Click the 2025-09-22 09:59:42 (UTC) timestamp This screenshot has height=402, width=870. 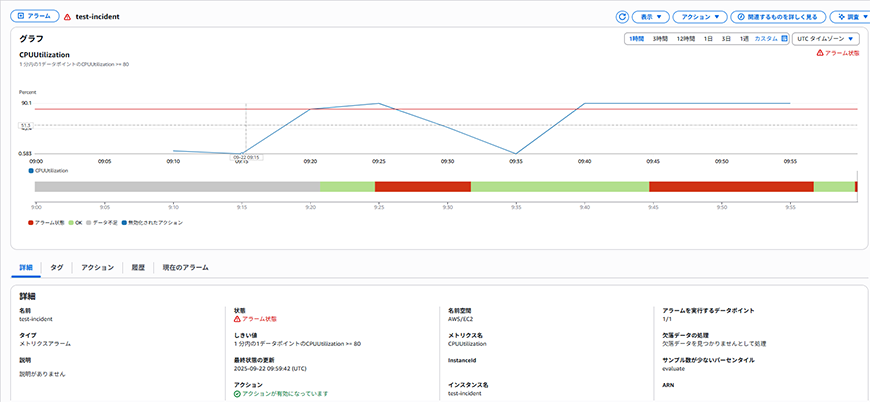point(269,368)
